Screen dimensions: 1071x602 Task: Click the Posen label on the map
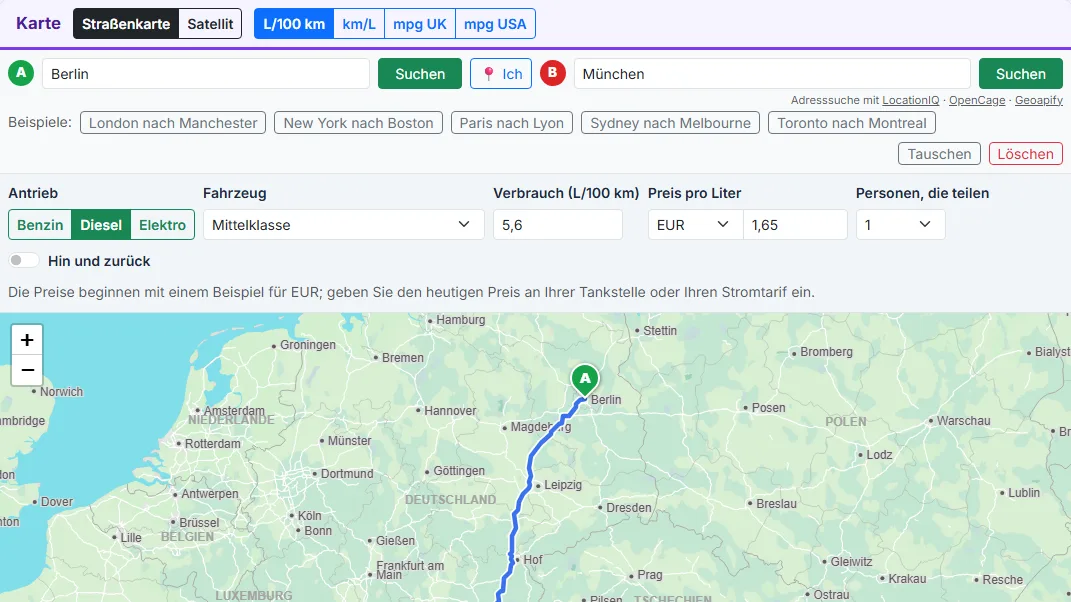coord(768,408)
